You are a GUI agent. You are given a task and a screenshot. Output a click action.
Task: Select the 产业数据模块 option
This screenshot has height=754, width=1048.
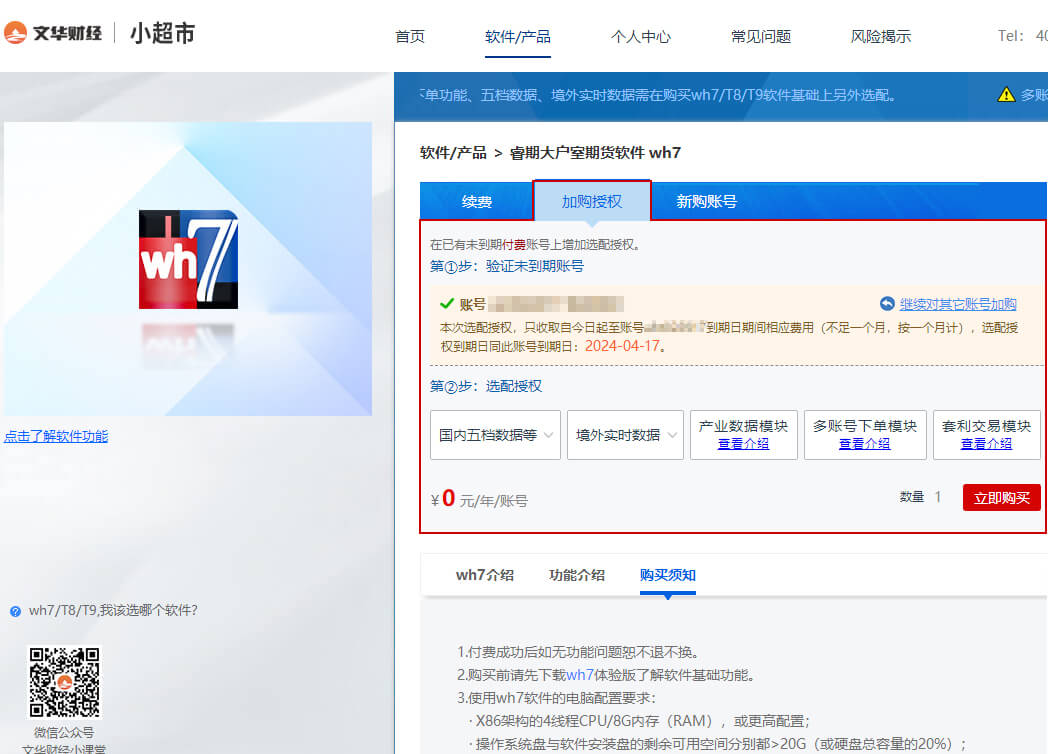point(743,434)
